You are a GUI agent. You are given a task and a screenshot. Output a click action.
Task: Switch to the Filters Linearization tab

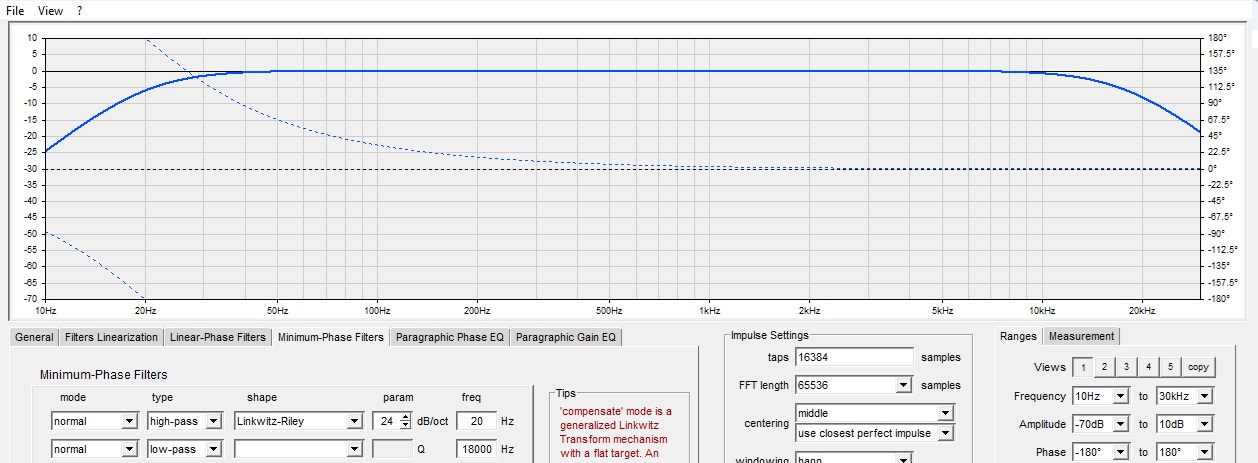tap(111, 337)
